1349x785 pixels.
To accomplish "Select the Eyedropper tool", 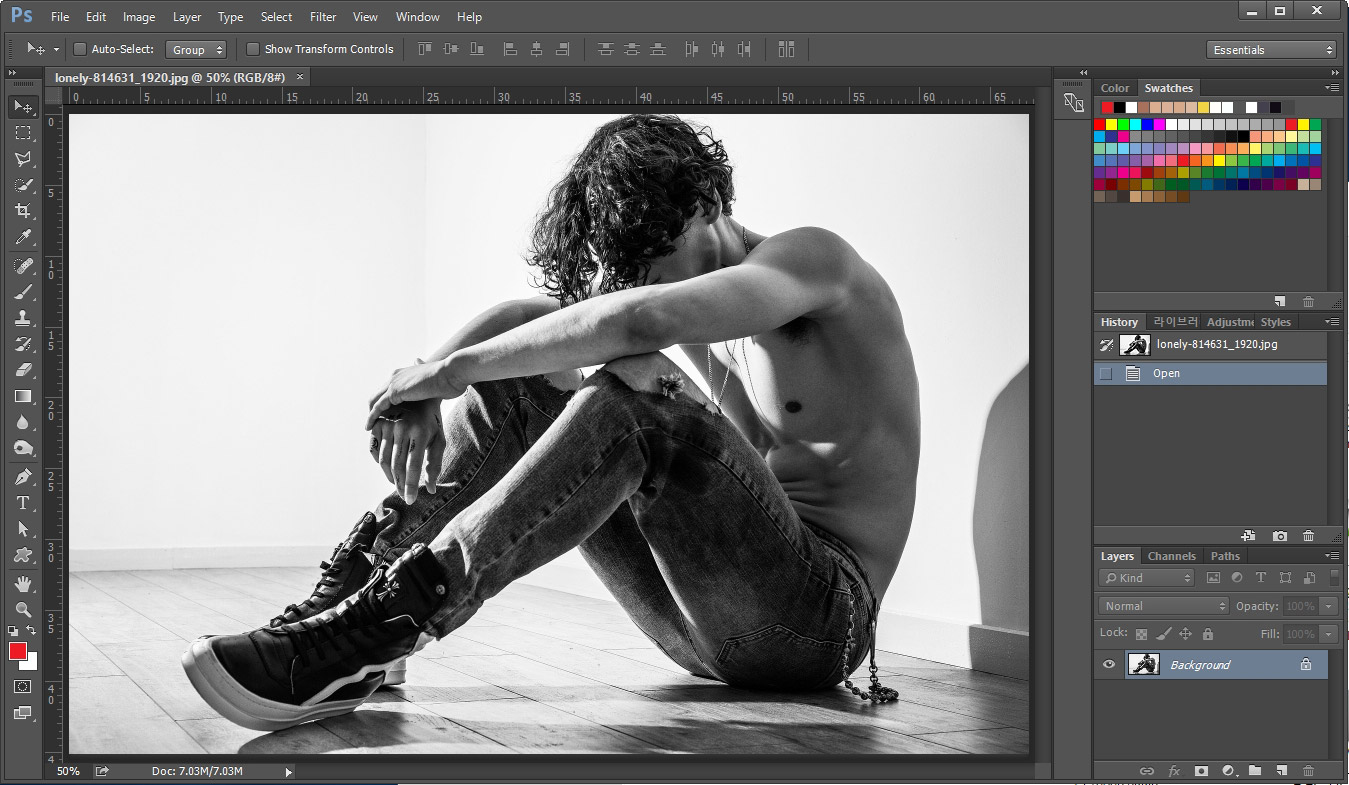I will point(22,238).
